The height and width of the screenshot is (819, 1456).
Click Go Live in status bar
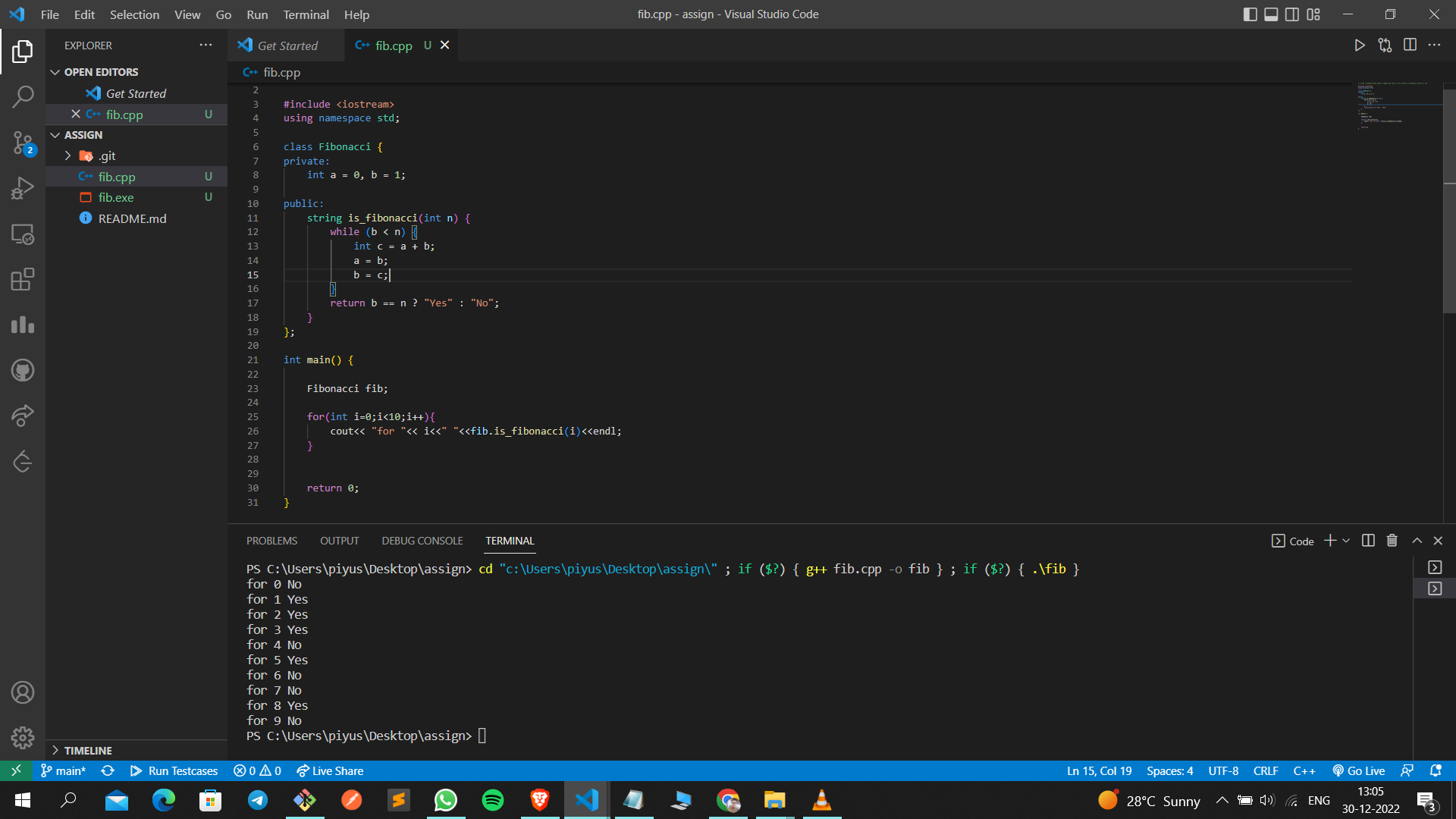(1359, 770)
